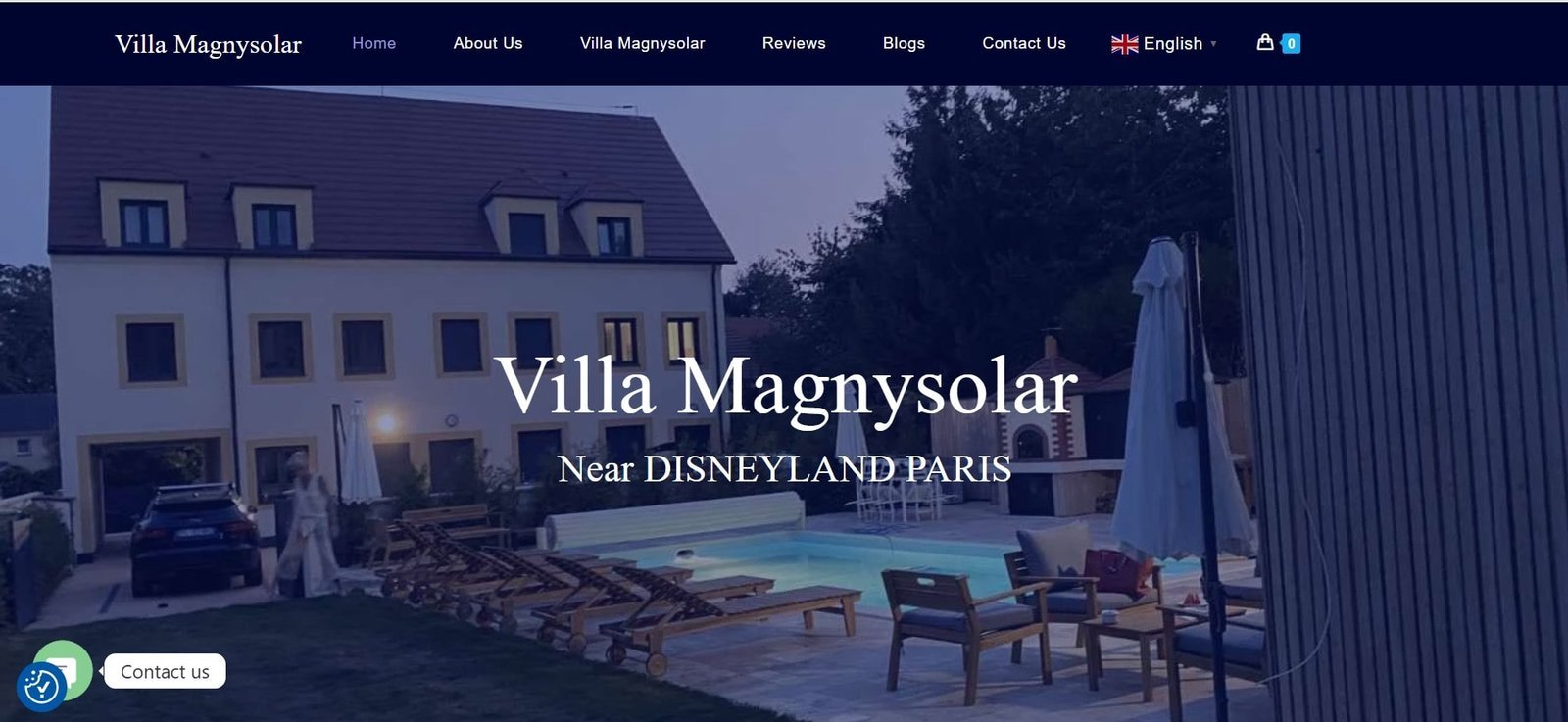Go to the Home menu item
Viewport: 1568px width, 722px height.
[374, 43]
